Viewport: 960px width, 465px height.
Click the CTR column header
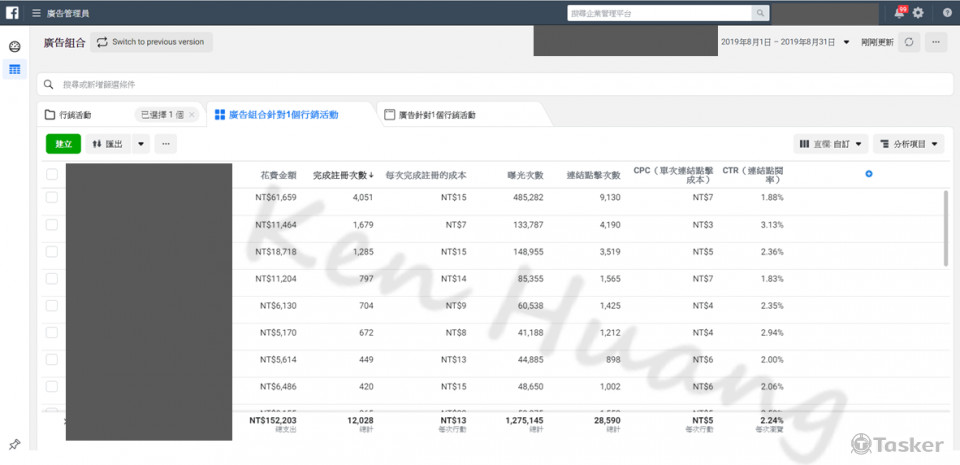click(752, 175)
